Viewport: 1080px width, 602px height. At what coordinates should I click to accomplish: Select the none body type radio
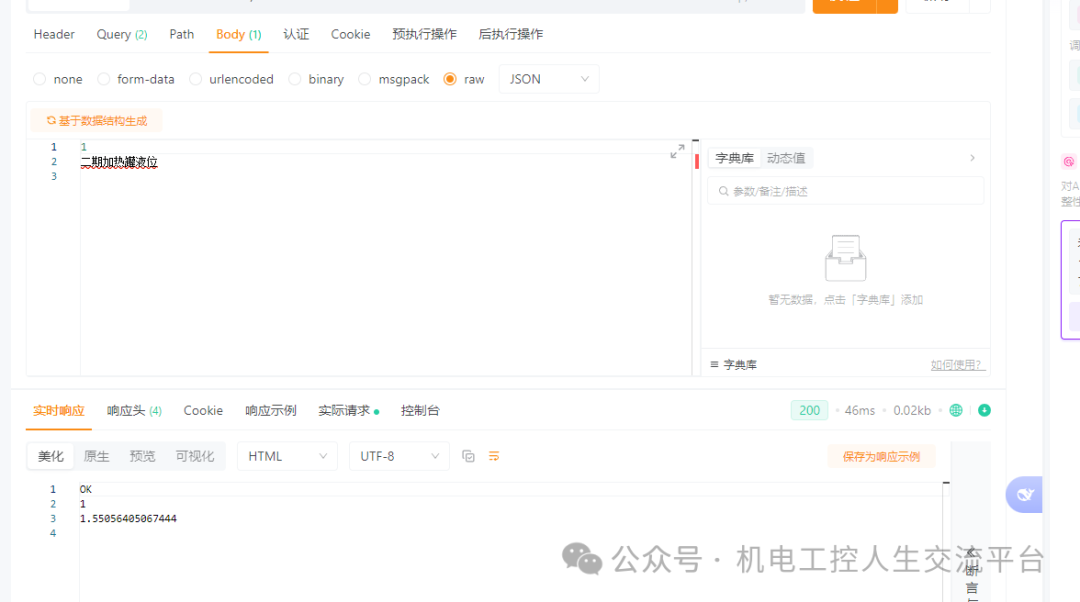tap(40, 79)
